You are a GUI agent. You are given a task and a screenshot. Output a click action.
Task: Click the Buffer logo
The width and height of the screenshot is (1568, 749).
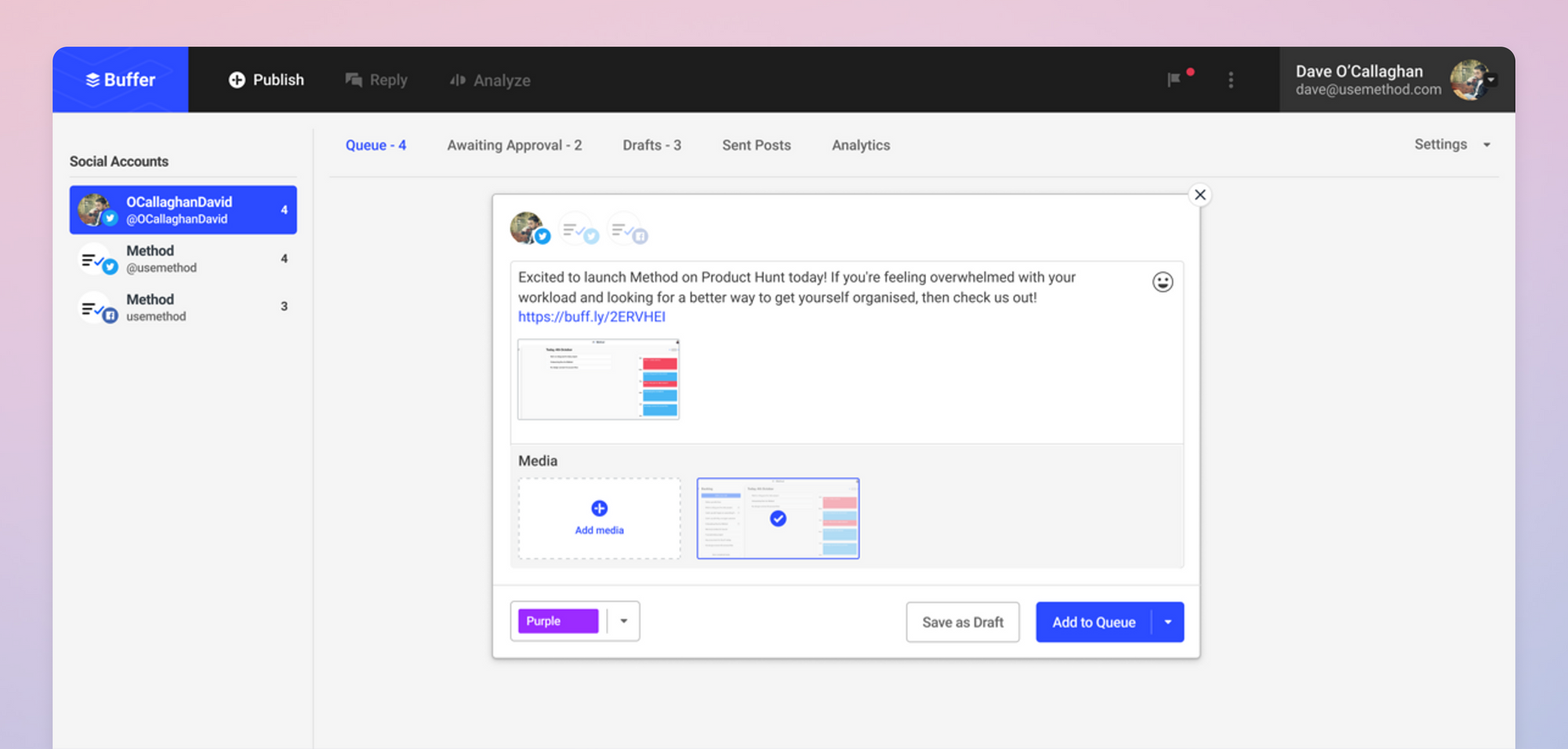[121, 80]
